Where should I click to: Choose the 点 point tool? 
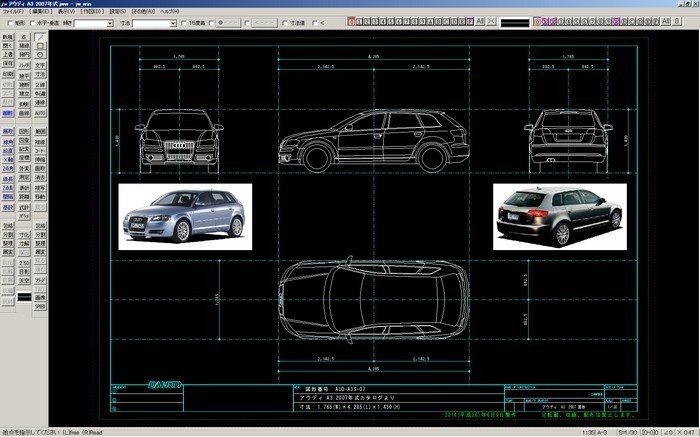(24, 37)
